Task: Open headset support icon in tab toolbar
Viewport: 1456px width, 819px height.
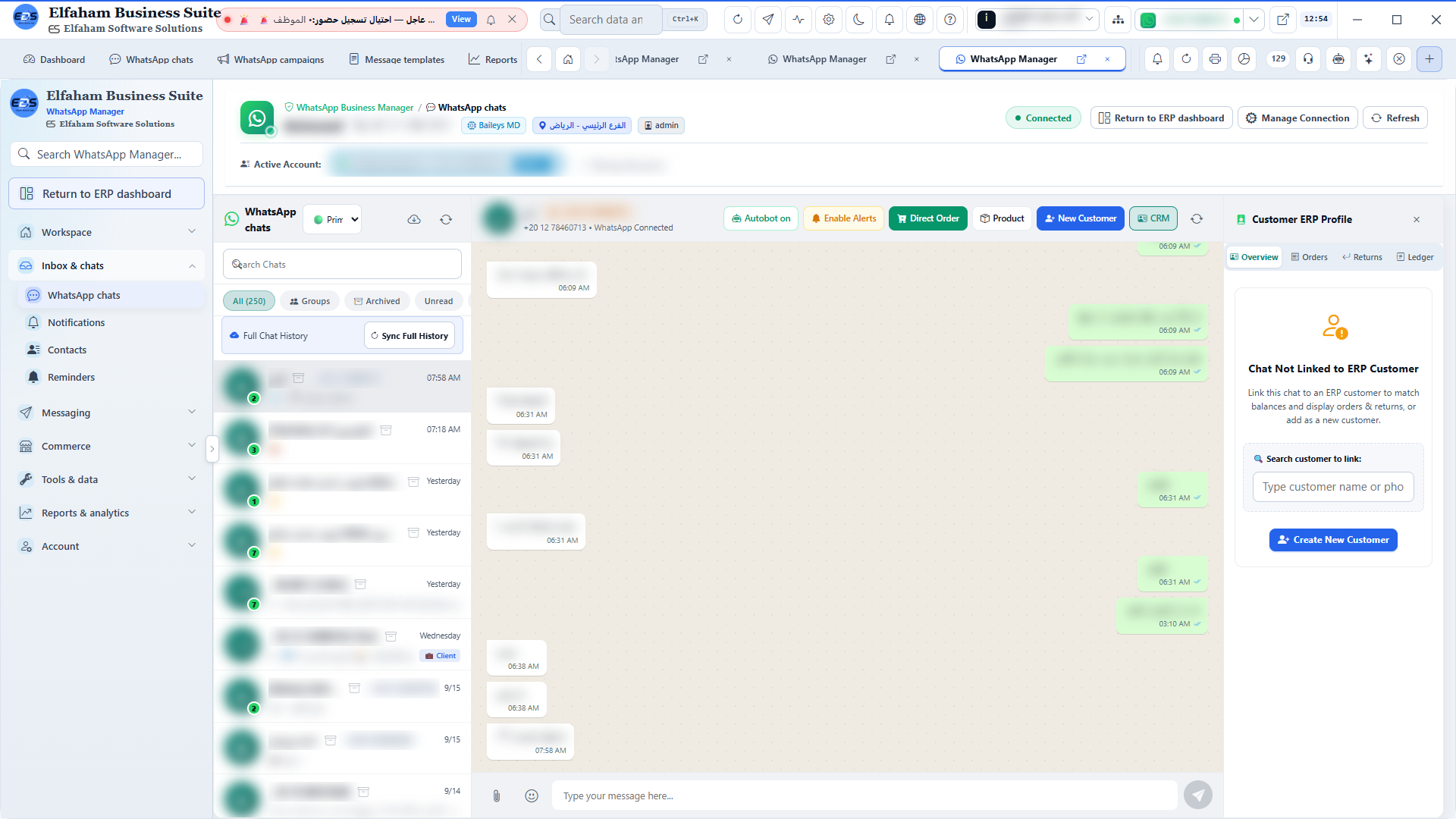Action: point(1309,59)
